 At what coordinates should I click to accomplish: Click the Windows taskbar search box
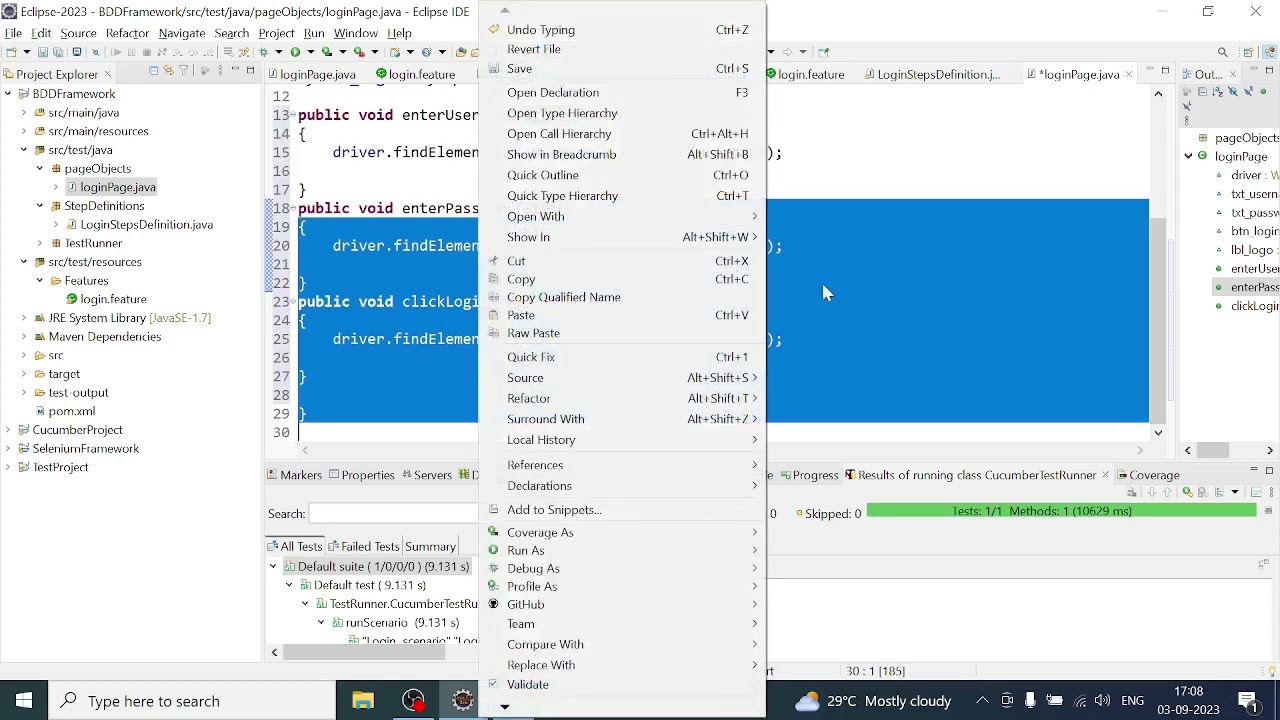coord(192,701)
